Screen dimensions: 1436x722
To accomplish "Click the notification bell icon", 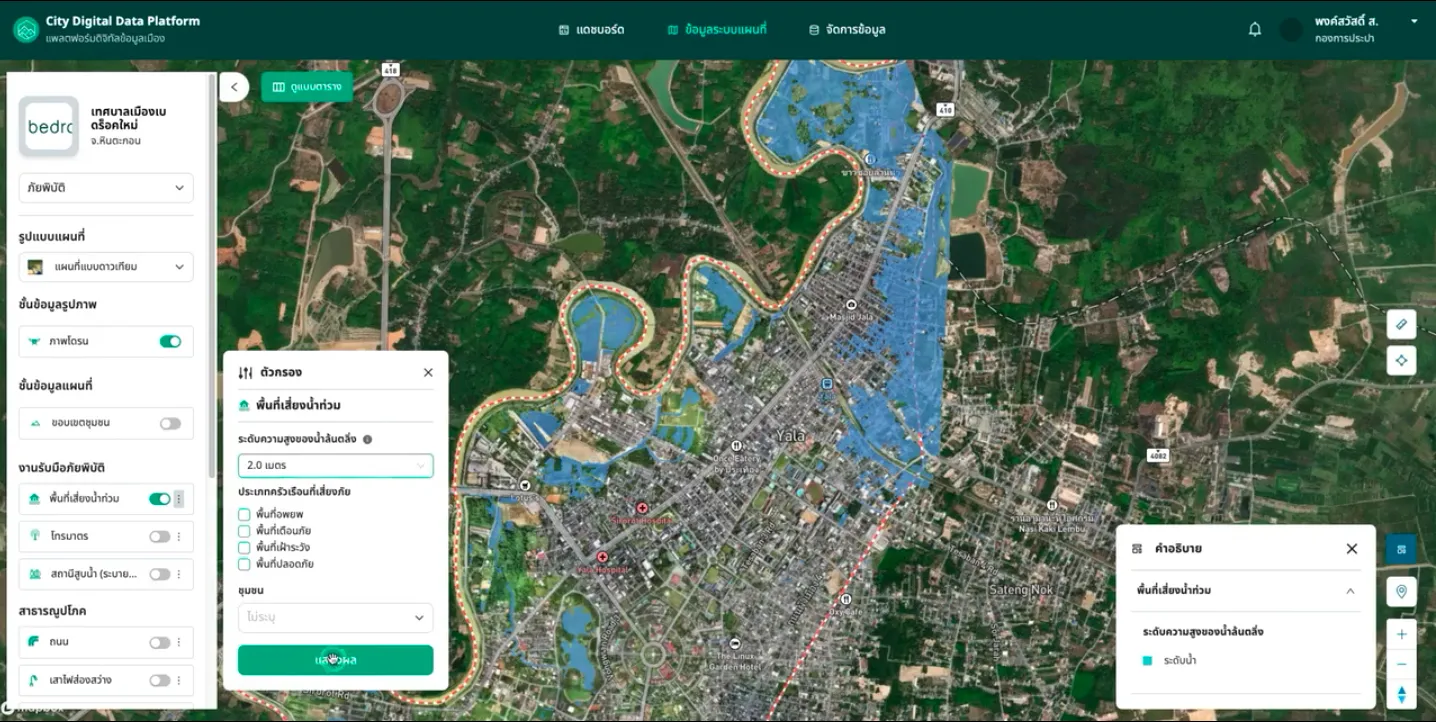I will pyautogui.click(x=1255, y=30).
